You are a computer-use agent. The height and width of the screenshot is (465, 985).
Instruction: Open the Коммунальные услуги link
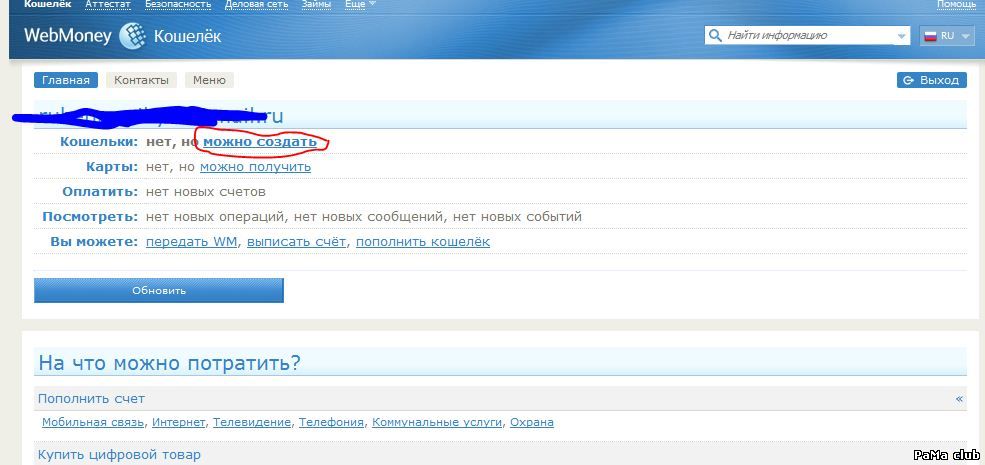(x=437, y=422)
